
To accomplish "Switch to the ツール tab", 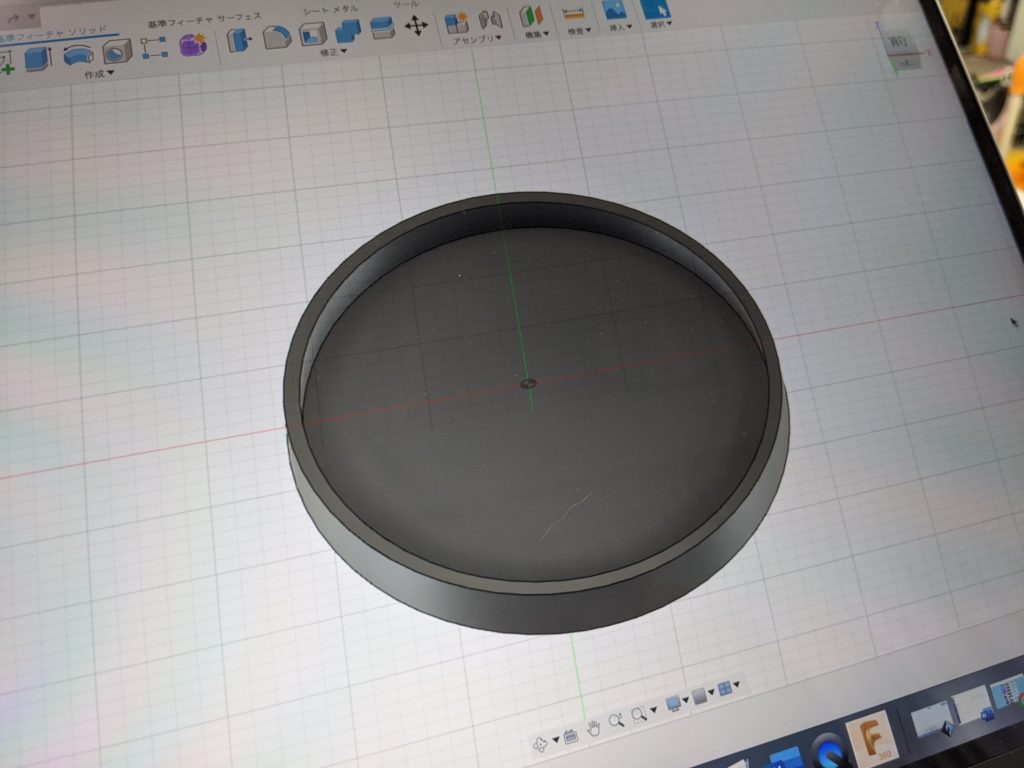I will [406, 4].
